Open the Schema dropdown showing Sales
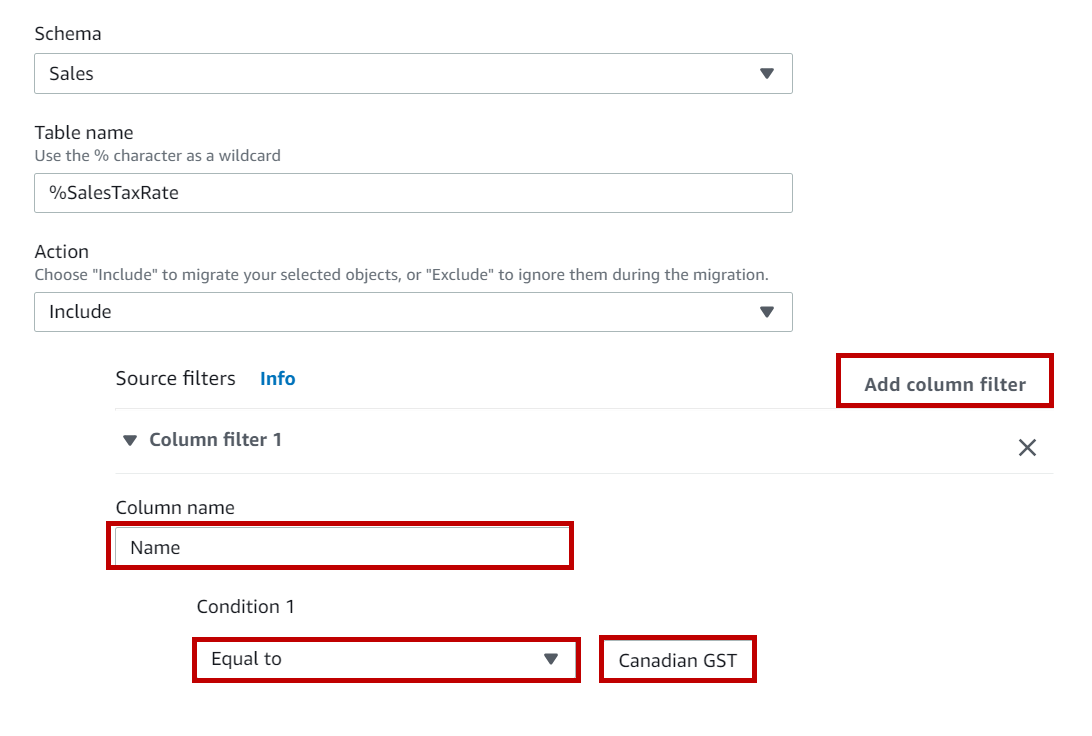The width and height of the screenshot is (1092, 736). (400, 74)
